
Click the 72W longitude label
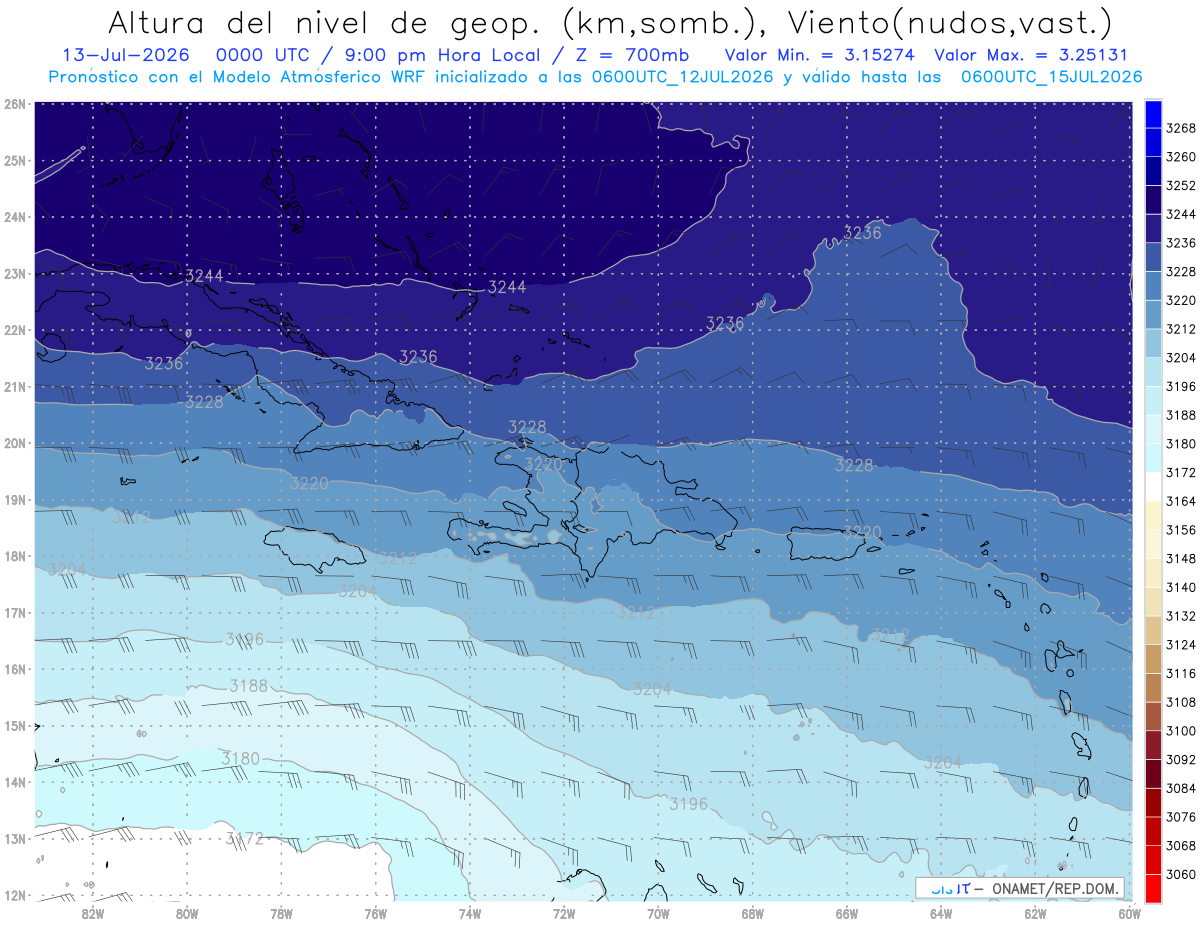pyautogui.click(x=564, y=913)
